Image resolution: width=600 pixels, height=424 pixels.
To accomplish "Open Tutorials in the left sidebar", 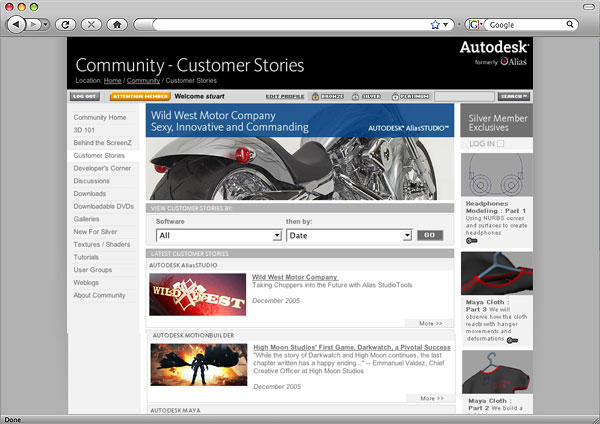I will pyautogui.click(x=86, y=257).
